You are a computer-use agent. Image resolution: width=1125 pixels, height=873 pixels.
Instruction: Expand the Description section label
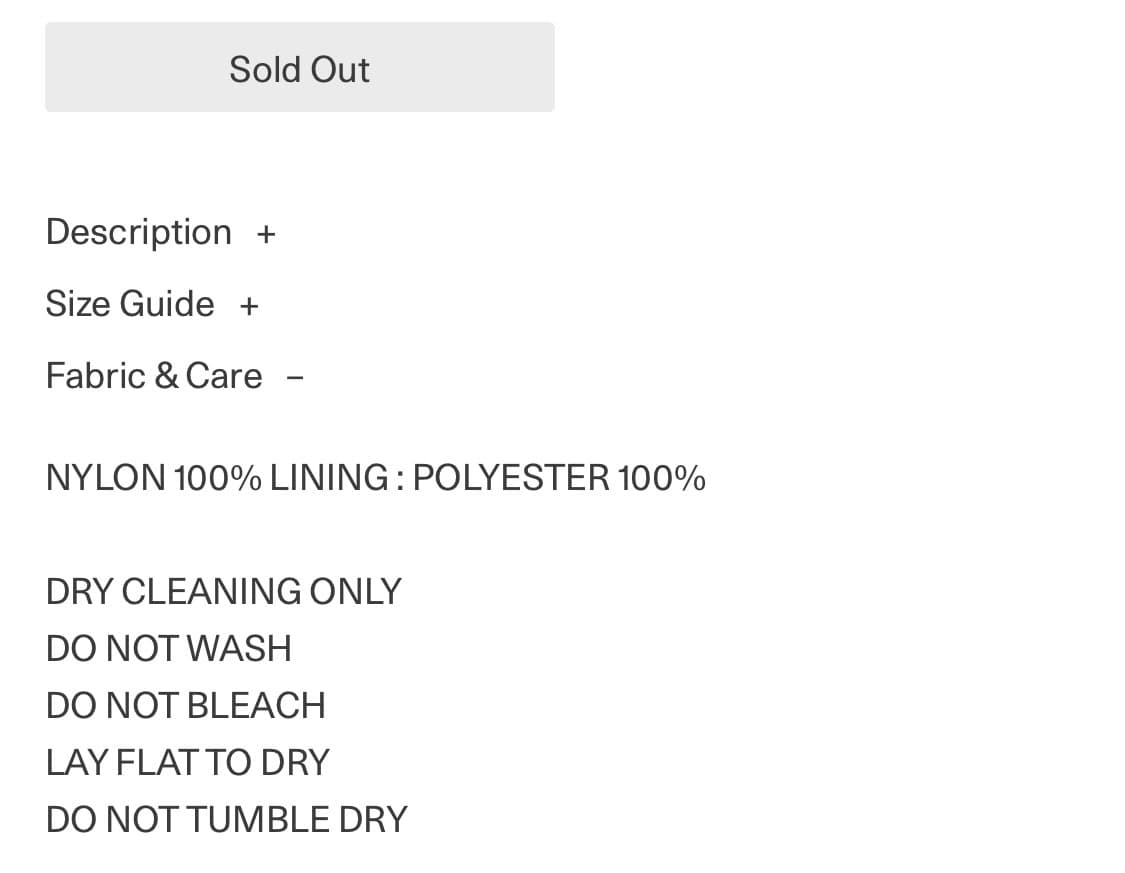pos(138,232)
